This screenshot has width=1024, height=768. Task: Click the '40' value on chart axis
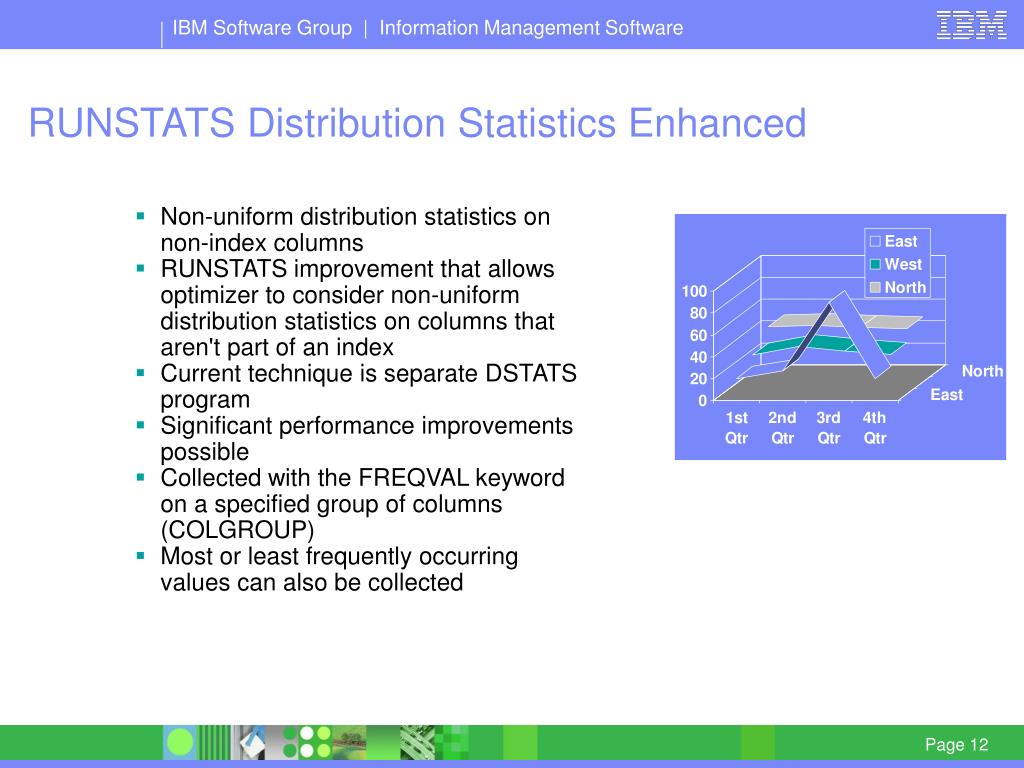click(x=698, y=357)
